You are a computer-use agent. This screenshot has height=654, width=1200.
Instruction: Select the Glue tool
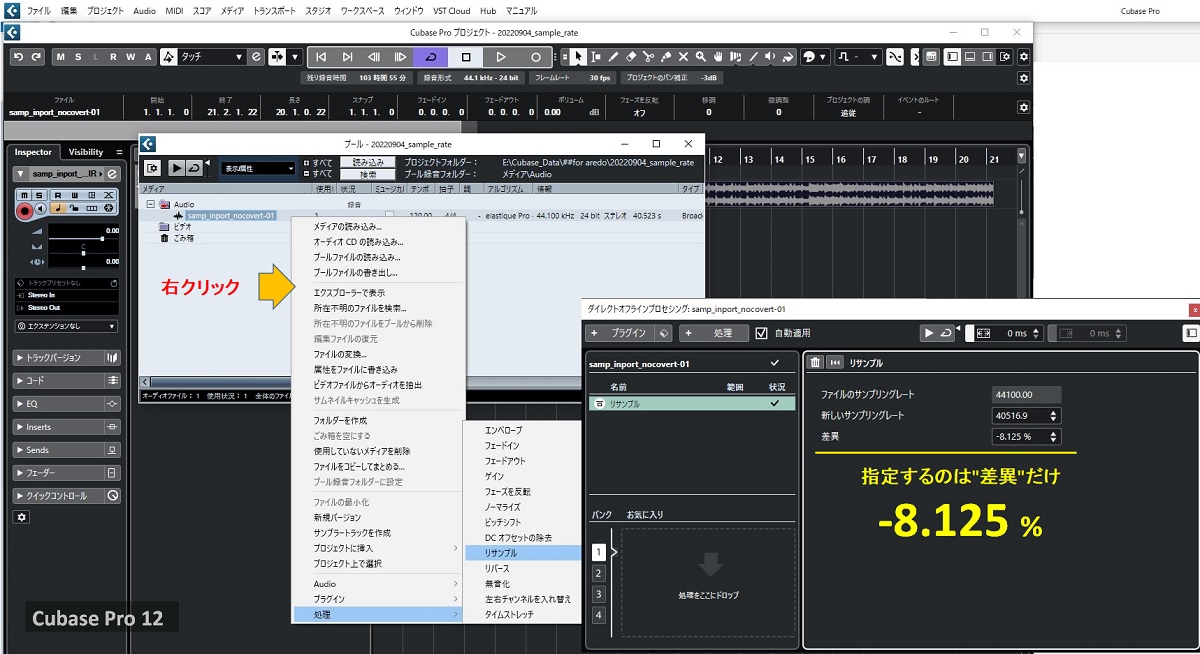coord(666,57)
